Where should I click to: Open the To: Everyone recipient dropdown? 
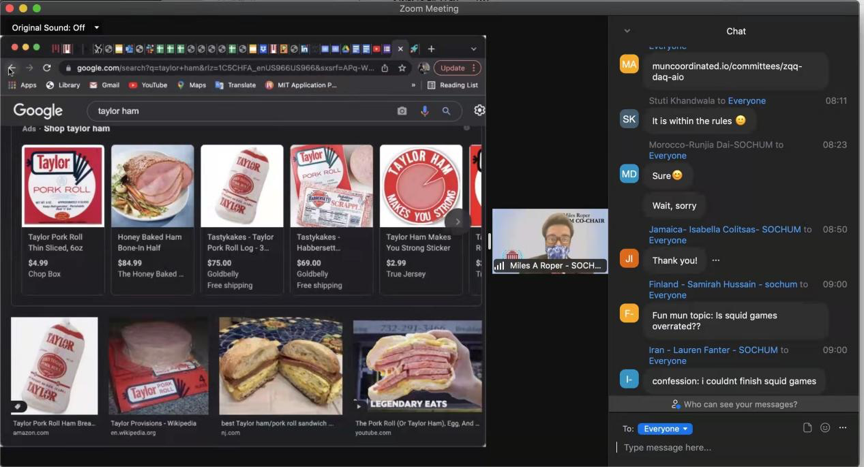[665, 428]
